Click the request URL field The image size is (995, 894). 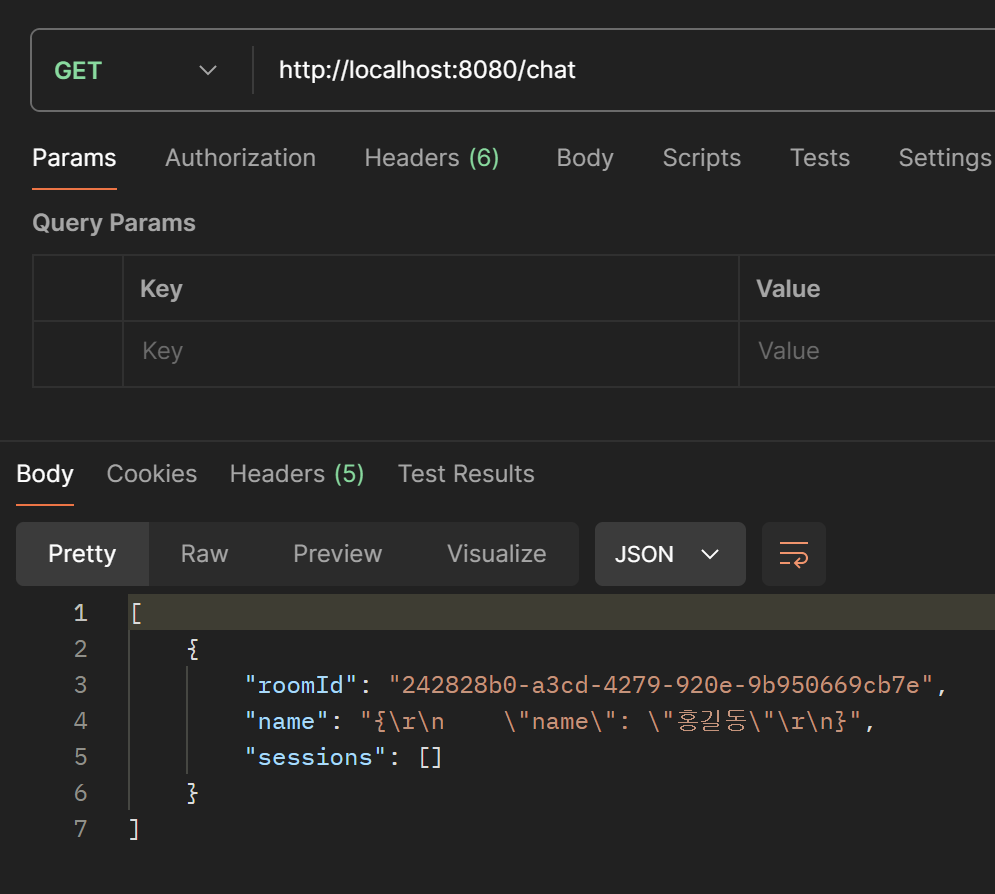[x=620, y=71]
